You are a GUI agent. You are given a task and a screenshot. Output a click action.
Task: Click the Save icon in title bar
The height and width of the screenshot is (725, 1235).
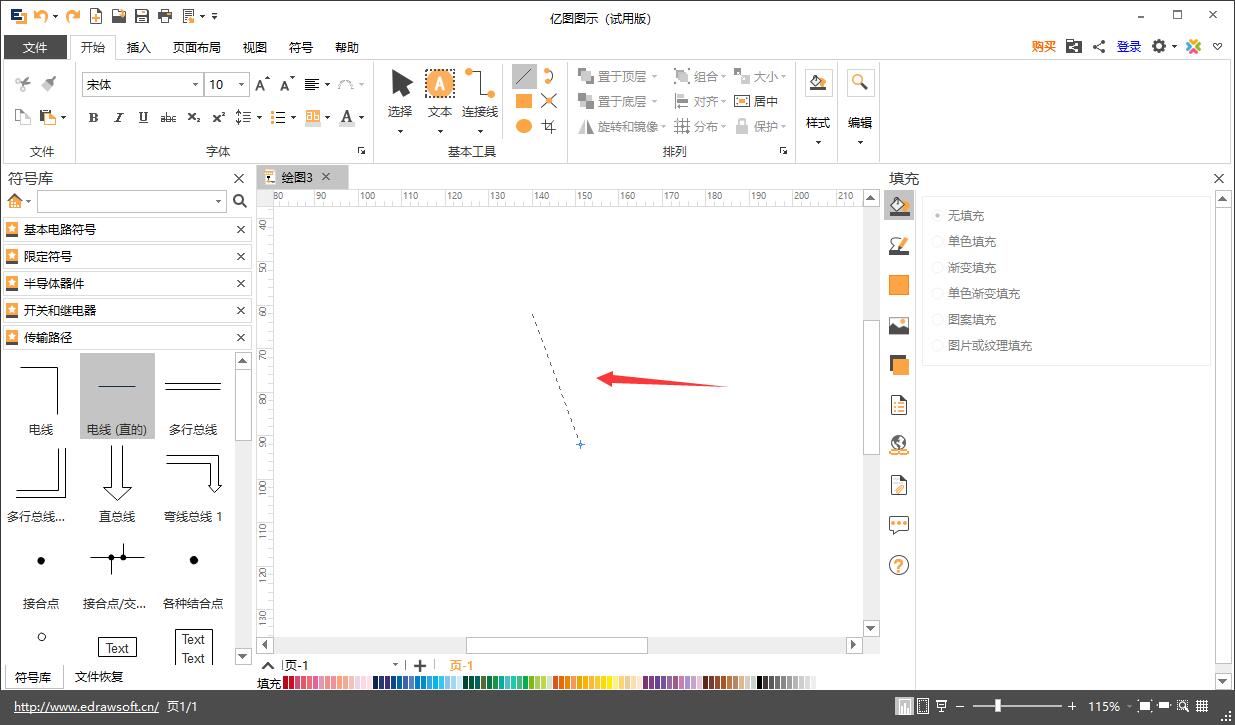142,16
